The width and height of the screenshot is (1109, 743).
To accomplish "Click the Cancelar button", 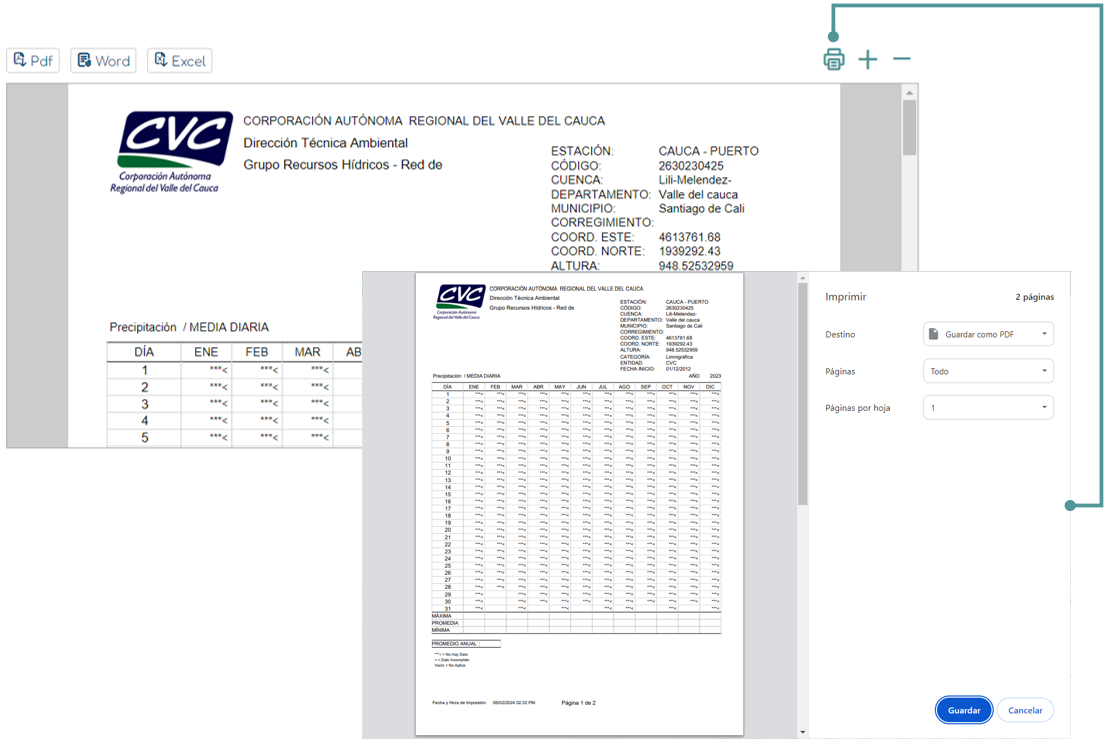I will tap(1025, 710).
